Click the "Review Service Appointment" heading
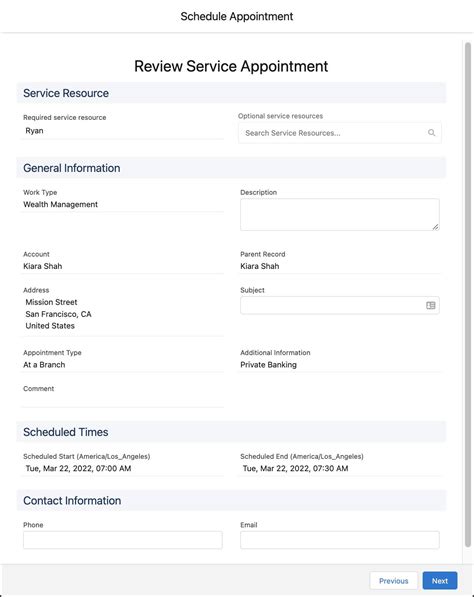The image size is (474, 597). [231, 66]
